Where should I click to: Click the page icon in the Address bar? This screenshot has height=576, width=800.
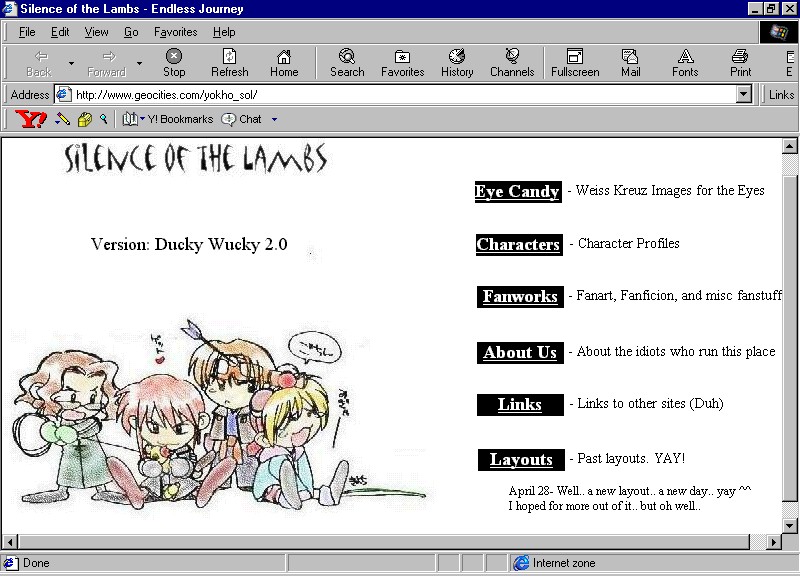coord(63,94)
